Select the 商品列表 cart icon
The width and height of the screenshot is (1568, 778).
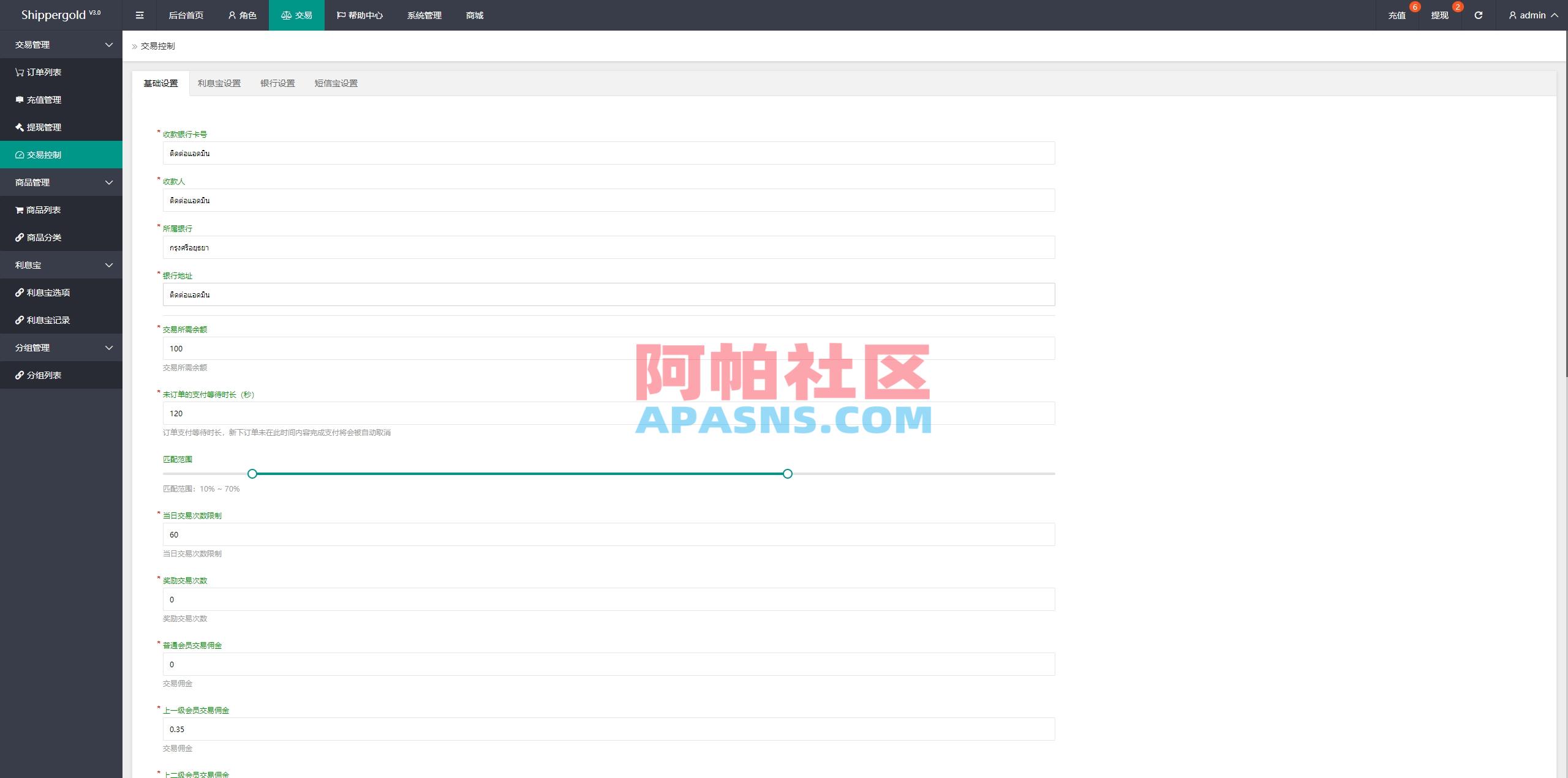click(x=18, y=209)
